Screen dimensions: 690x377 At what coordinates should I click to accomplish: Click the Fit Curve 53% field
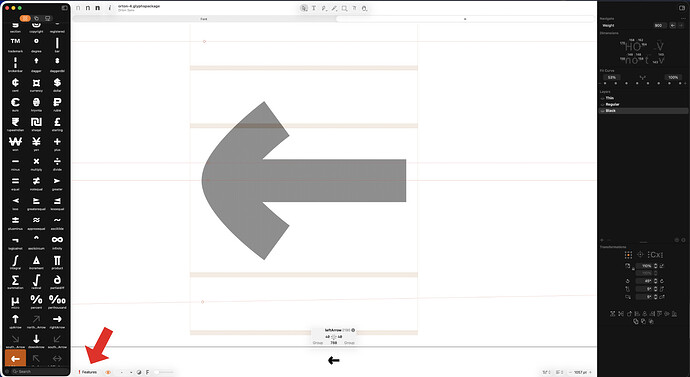(612, 77)
